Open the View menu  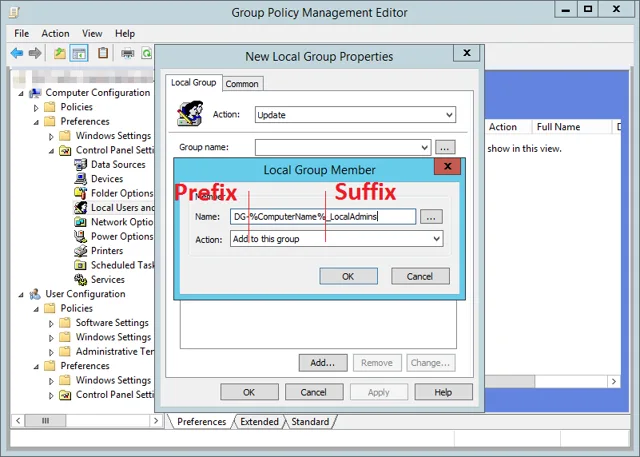92,33
